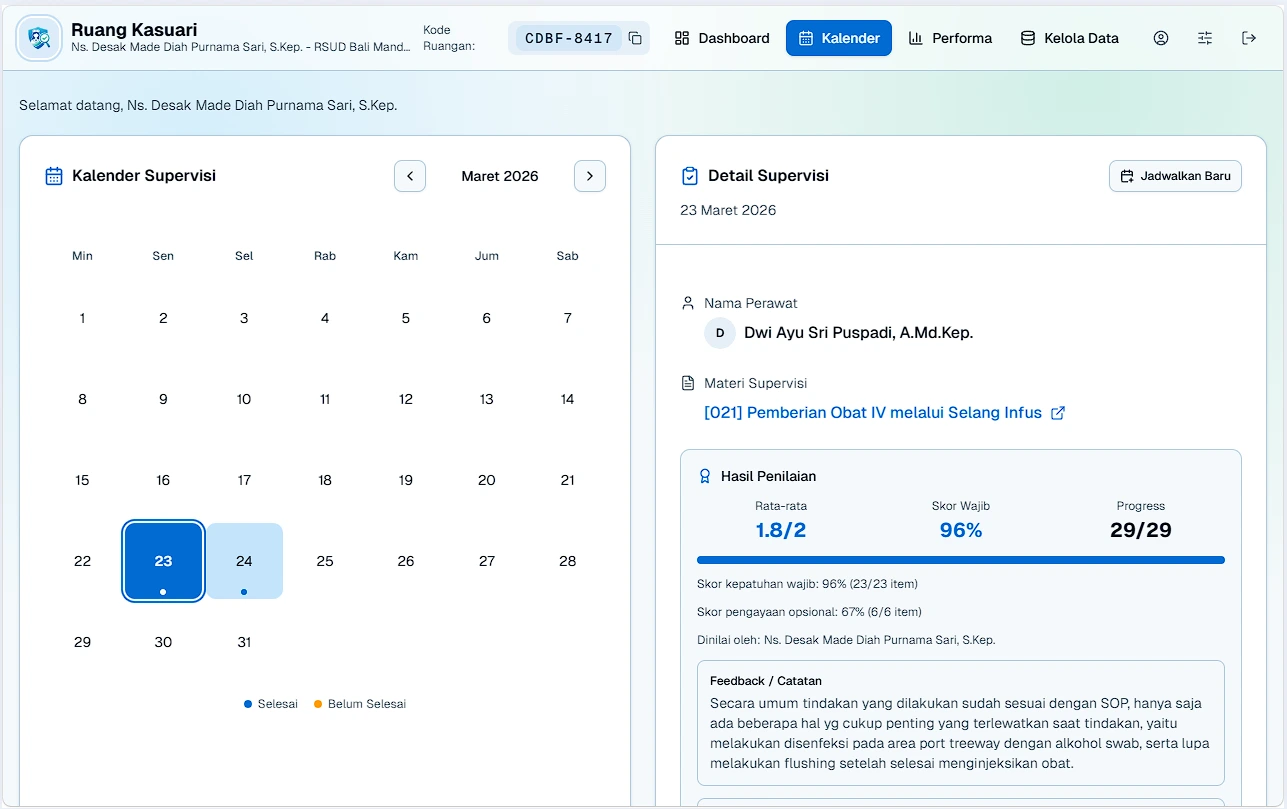This screenshot has height=809, width=1287.
Task: Choose date 21 on the calendar
Action: tap(568, 480)
